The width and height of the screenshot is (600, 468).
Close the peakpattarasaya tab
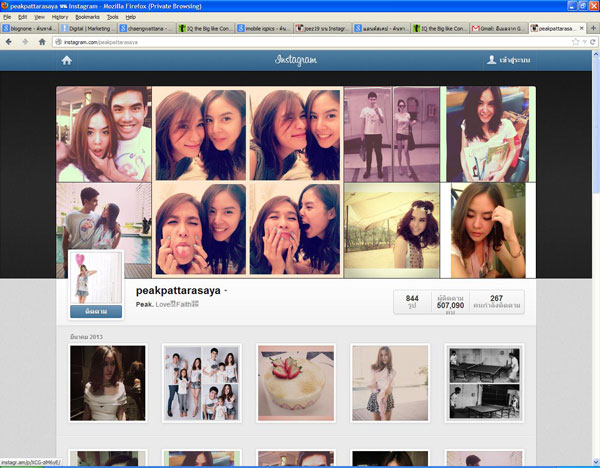coord(582,28)
